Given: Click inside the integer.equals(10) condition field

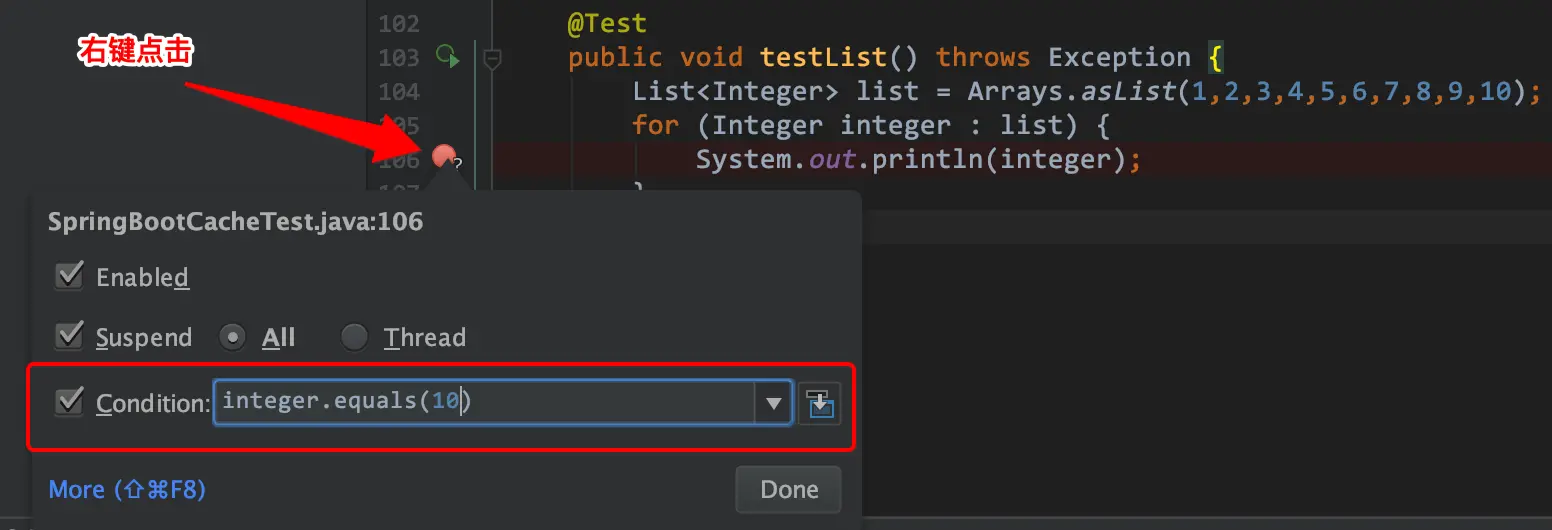Looking at the screenshot, I should (484, 402).
